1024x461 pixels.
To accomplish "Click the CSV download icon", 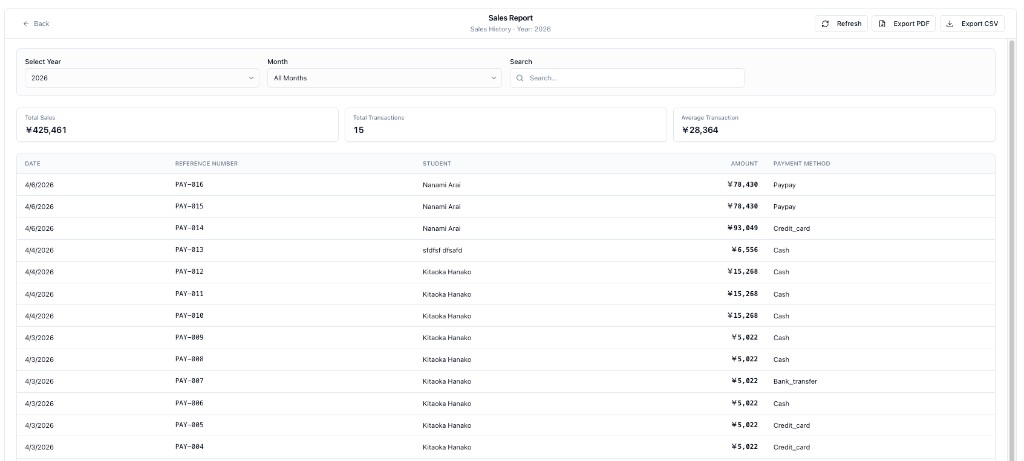I will (x=950, y=24).
